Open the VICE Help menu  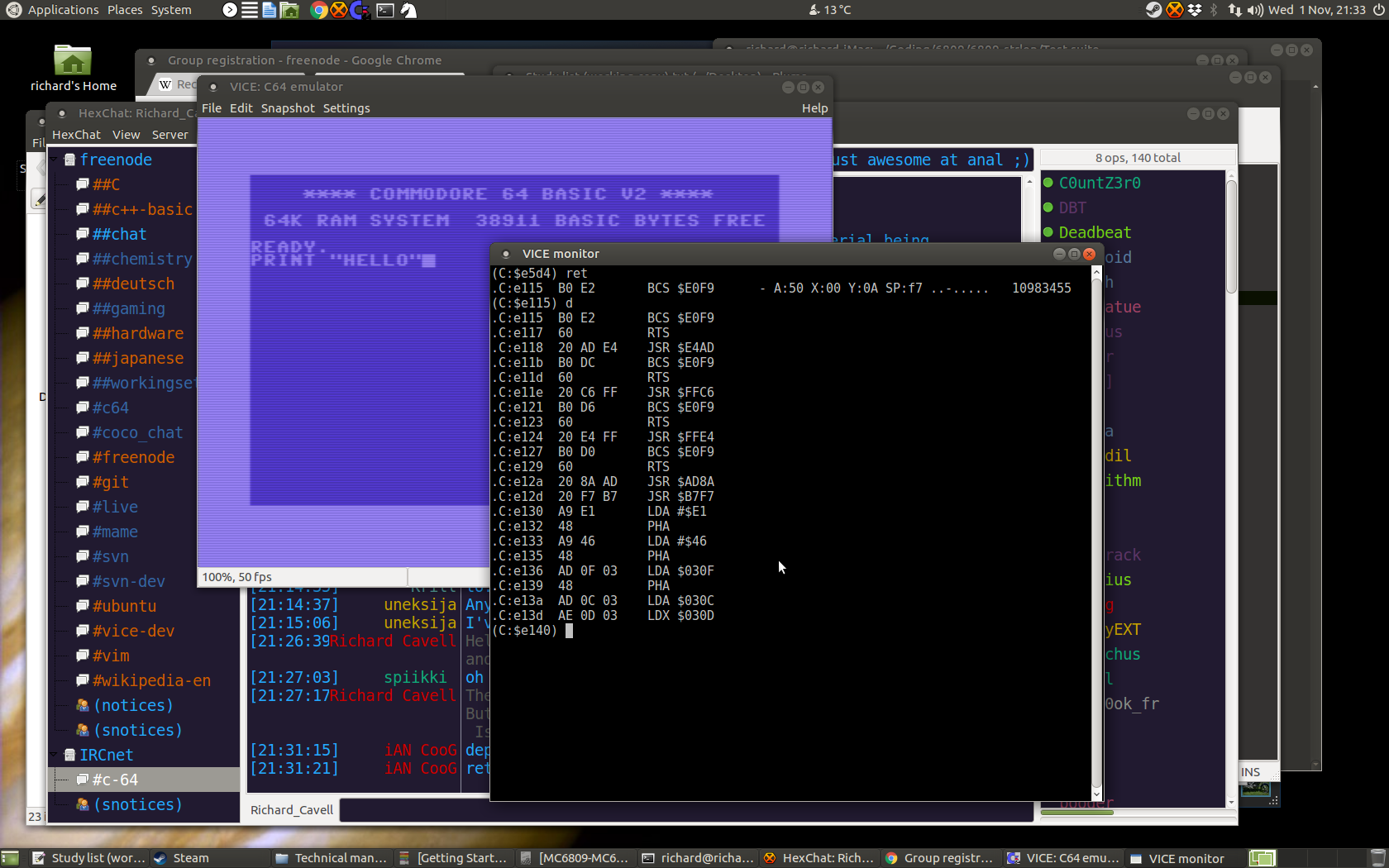point(814,108)
